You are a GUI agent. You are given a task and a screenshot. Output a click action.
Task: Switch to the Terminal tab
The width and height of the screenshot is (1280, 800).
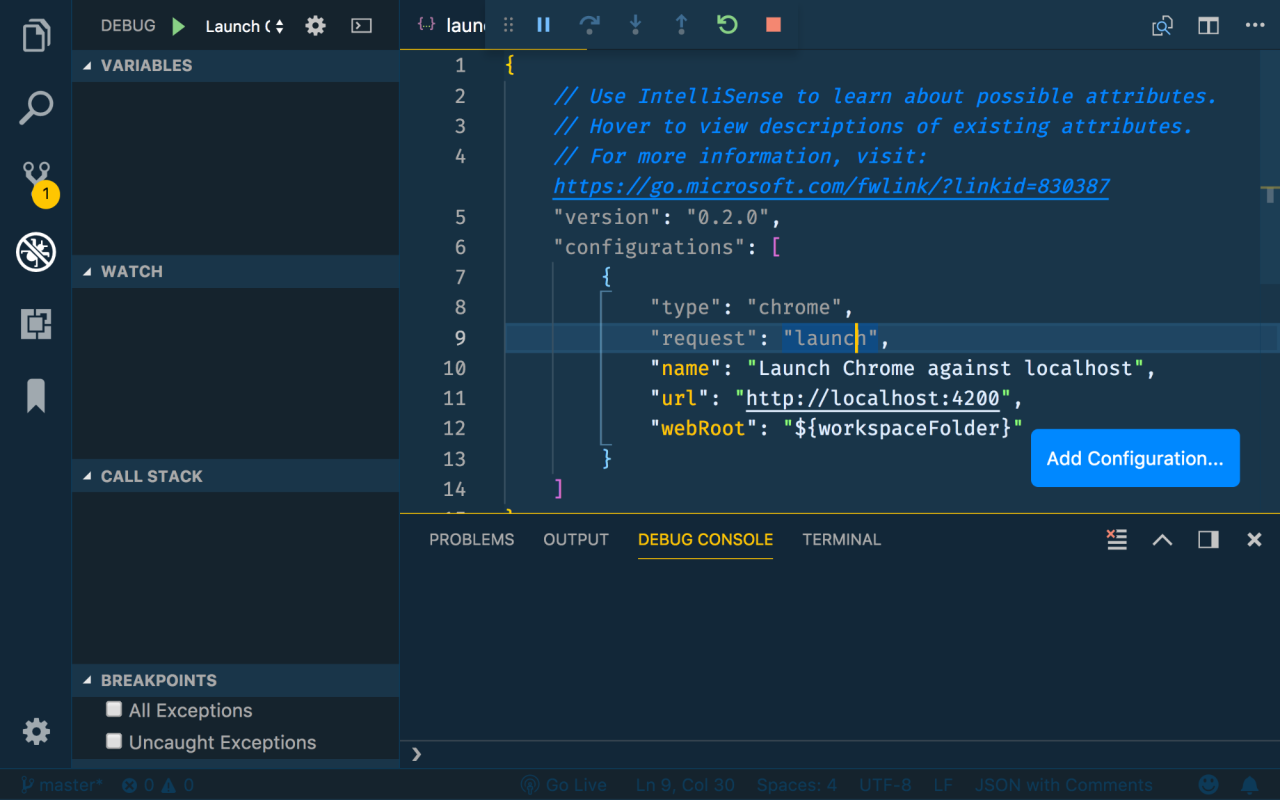[841, 539]
